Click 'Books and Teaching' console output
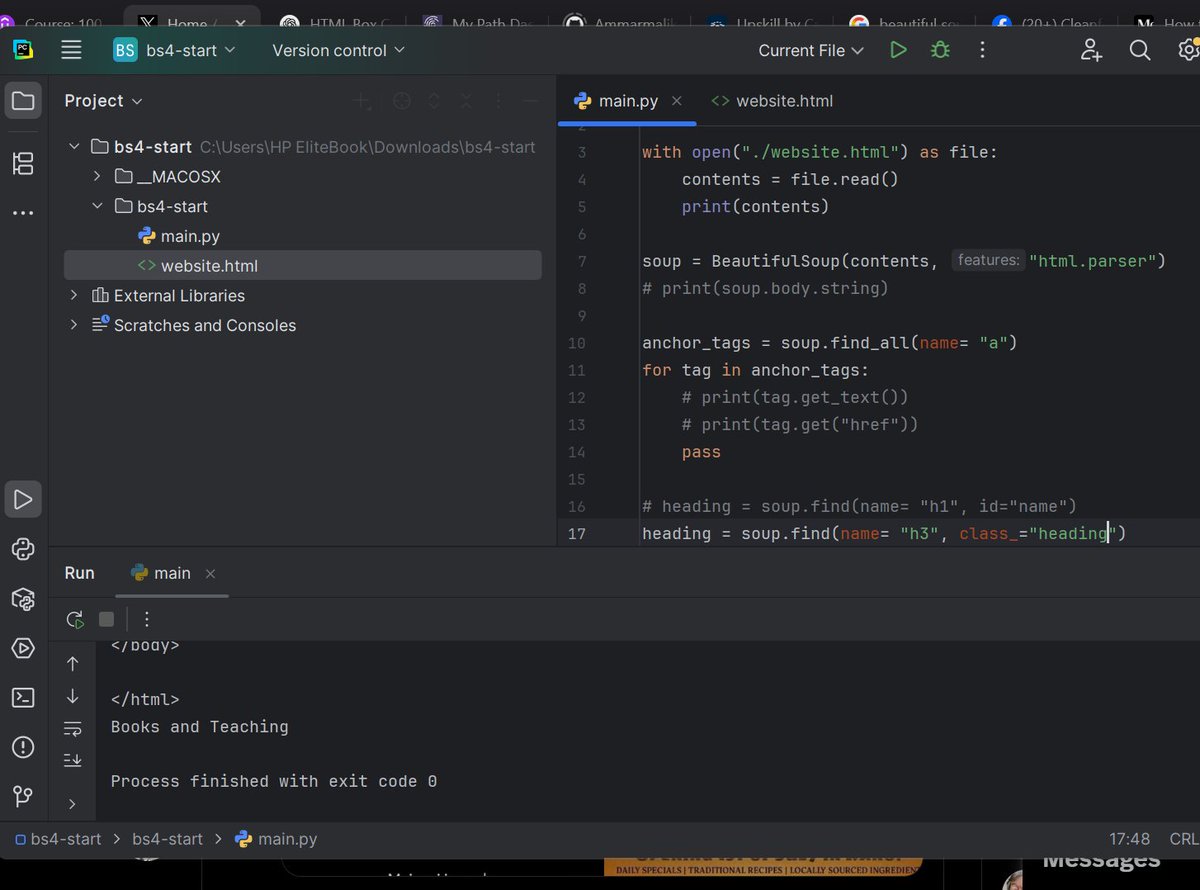 pos(200,727)
